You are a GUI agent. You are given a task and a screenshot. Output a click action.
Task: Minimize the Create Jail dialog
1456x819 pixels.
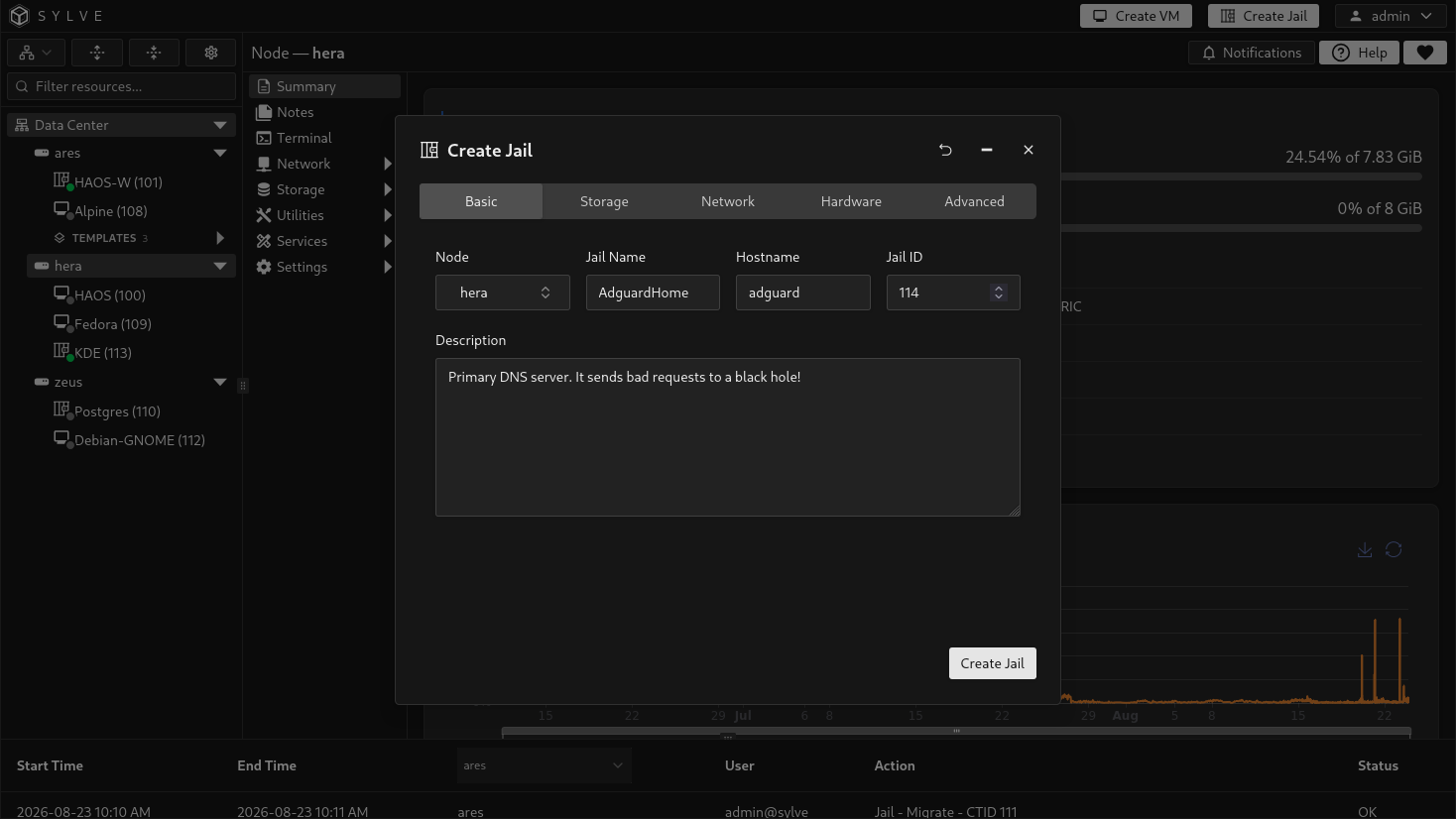(x=987, y=150)
